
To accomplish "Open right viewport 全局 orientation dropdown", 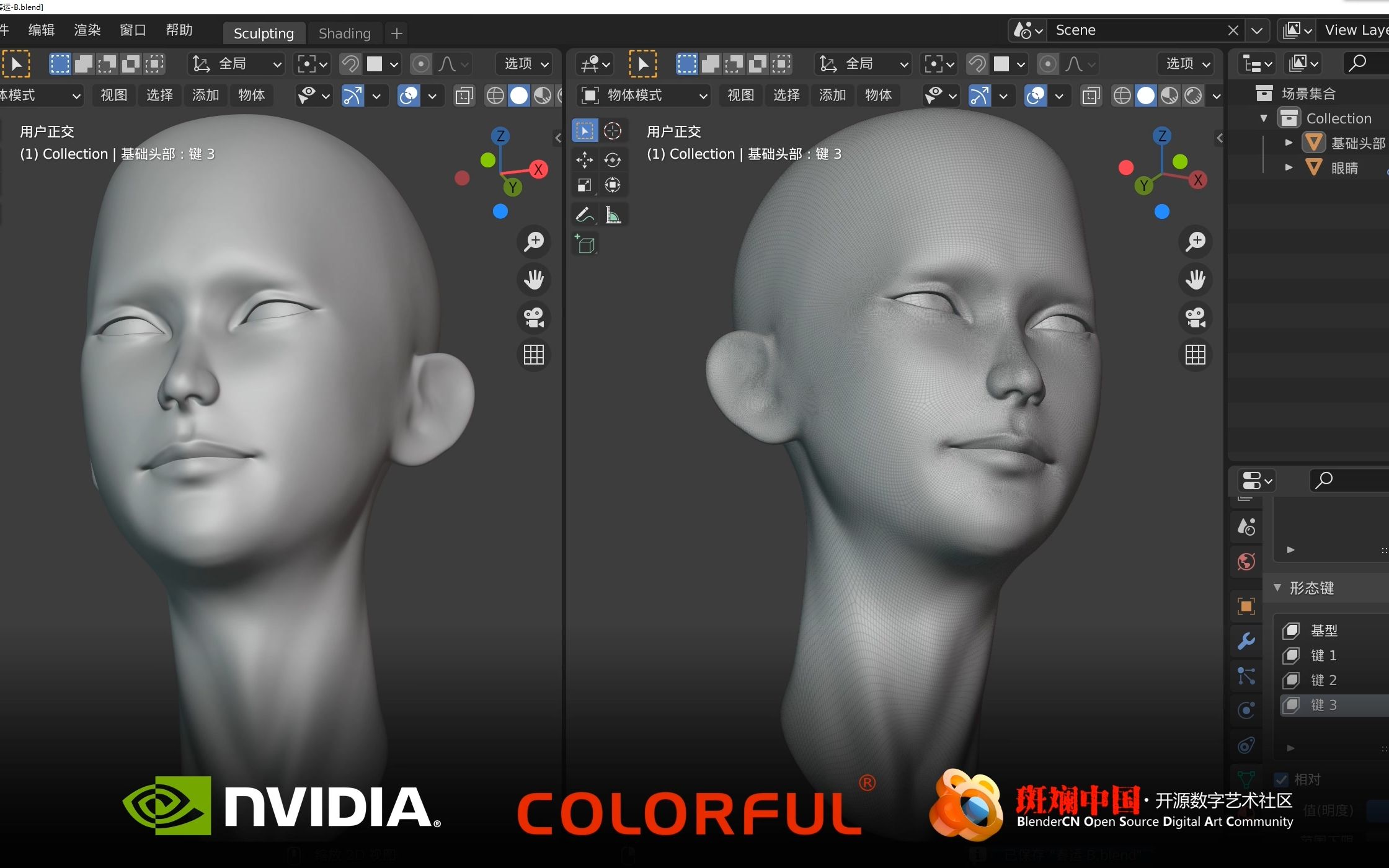I will point(863,64).
